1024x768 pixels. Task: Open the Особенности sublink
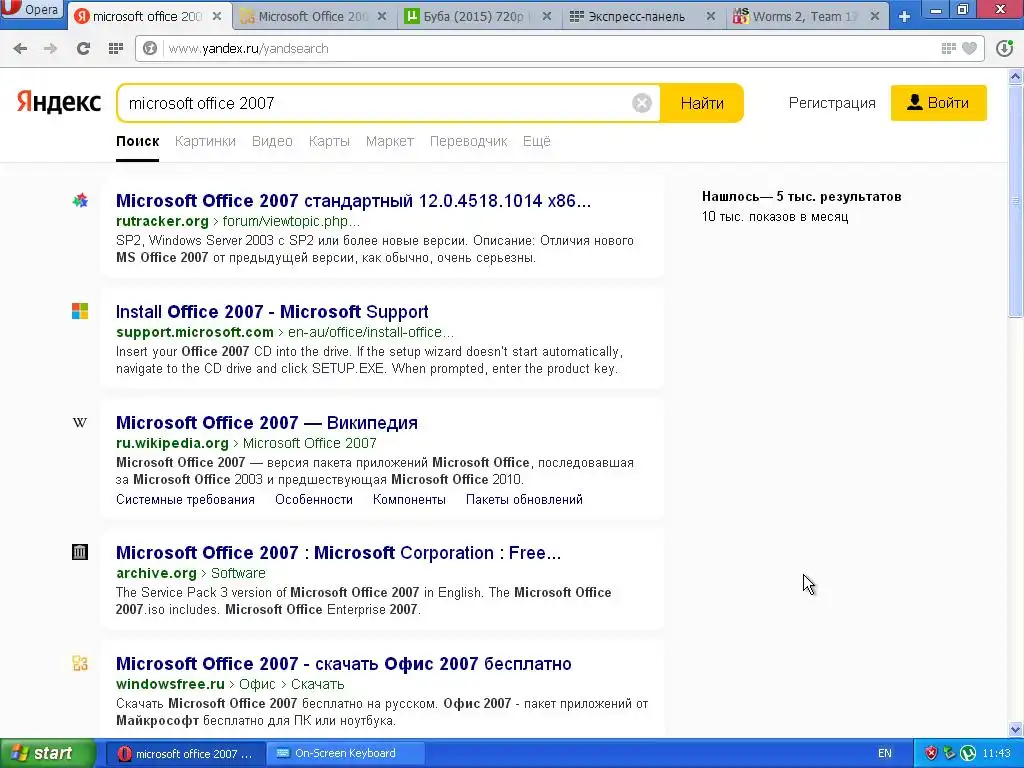point(313,500)
